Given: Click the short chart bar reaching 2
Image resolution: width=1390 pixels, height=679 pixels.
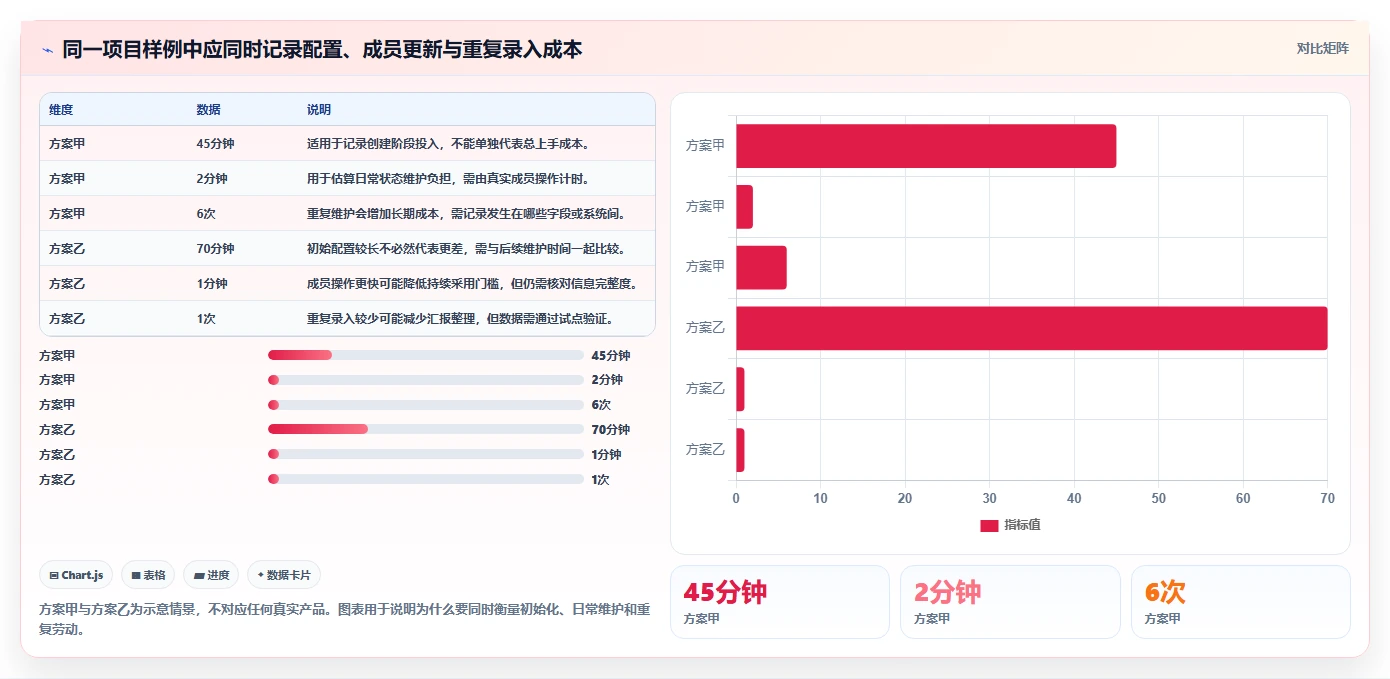Looking at the screenshot, I should tap(744, 206).
